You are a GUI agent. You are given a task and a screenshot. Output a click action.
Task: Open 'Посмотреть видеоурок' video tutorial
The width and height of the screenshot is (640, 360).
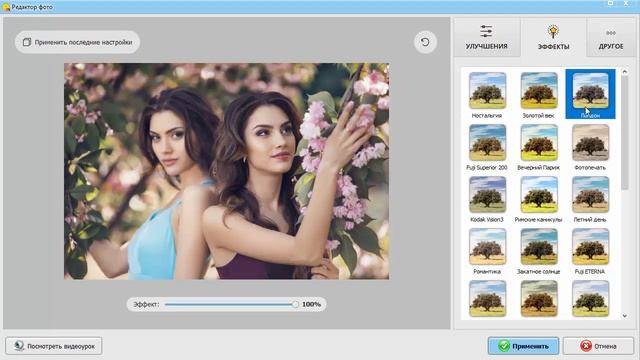coord(54,346)
